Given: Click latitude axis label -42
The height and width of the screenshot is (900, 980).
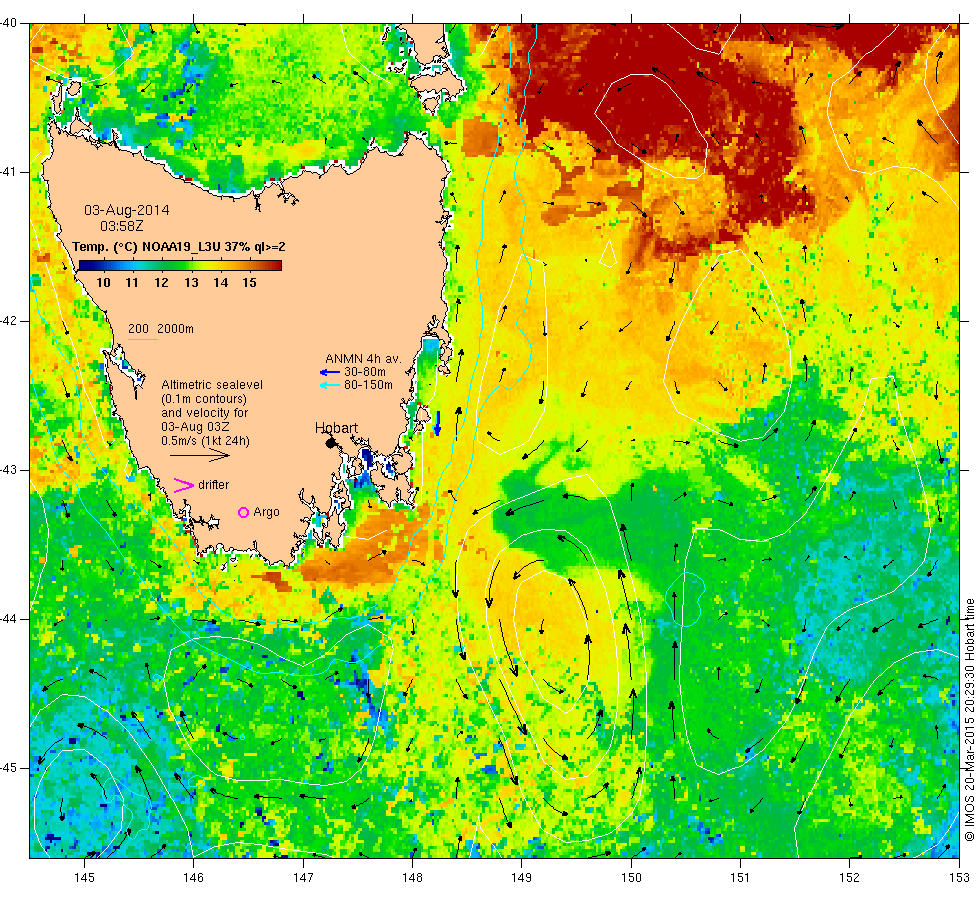Looking at the screenshot, I should (x=9, y=321).
